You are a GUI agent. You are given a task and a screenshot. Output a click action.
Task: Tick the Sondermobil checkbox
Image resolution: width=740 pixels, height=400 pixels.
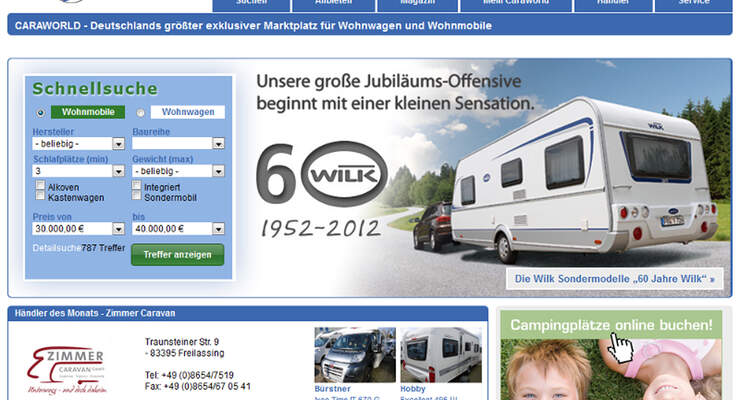[136, 195]
